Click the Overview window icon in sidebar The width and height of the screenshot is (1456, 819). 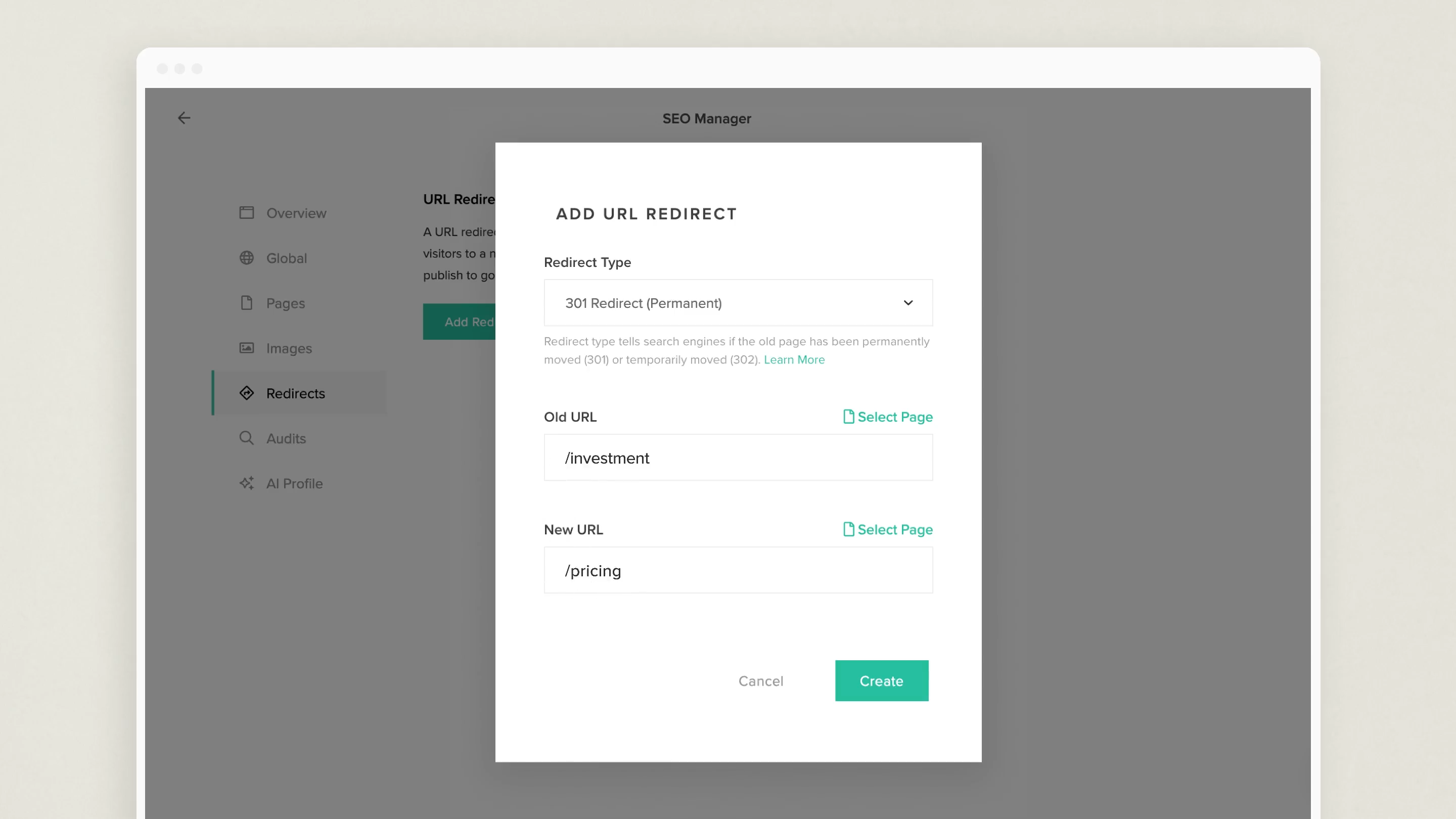tap(246, 212)
